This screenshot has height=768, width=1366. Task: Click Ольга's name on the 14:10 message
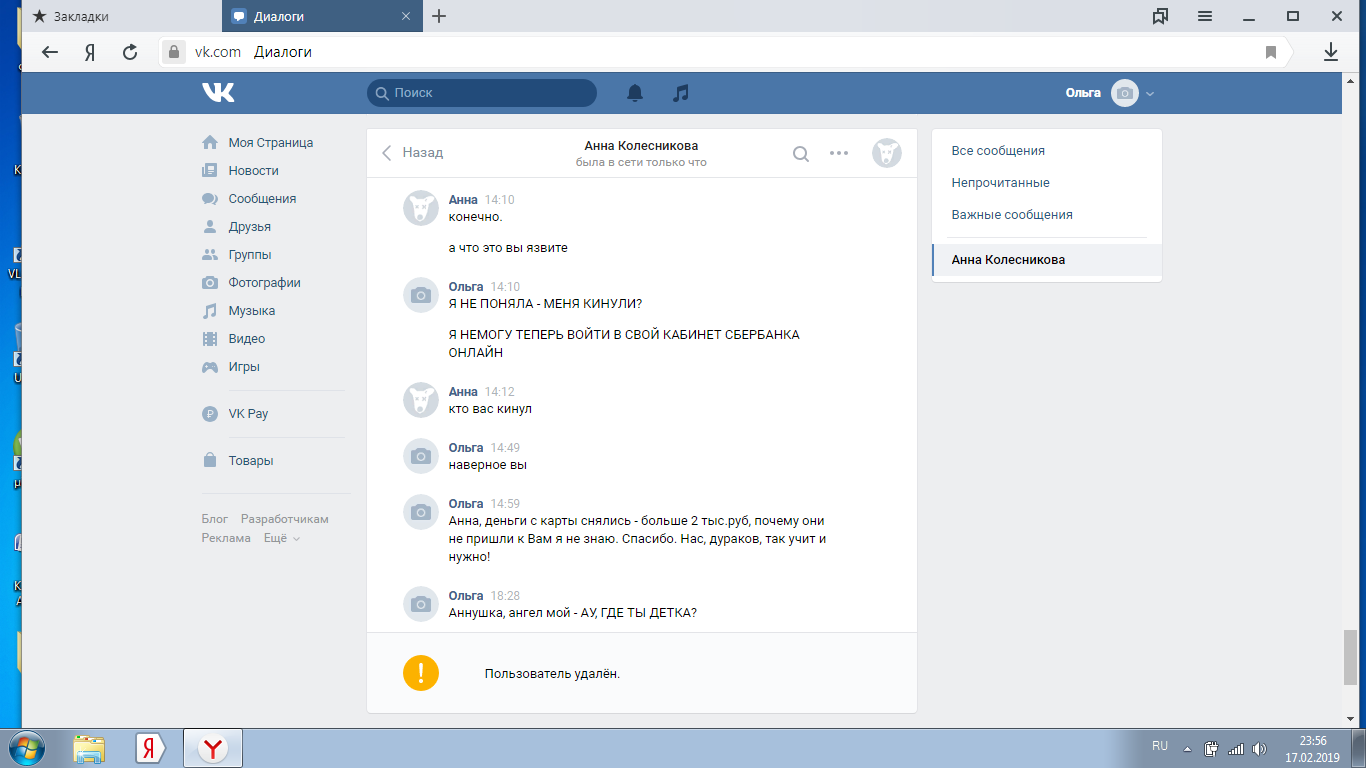pos(466,287)
